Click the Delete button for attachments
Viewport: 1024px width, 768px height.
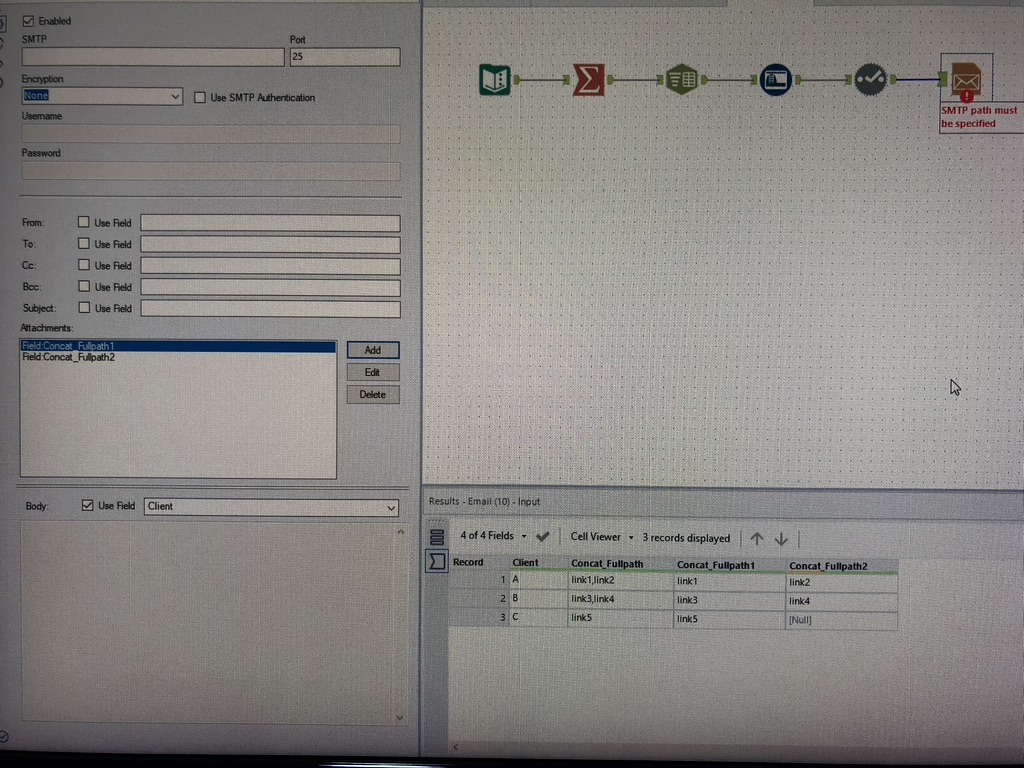372,394
